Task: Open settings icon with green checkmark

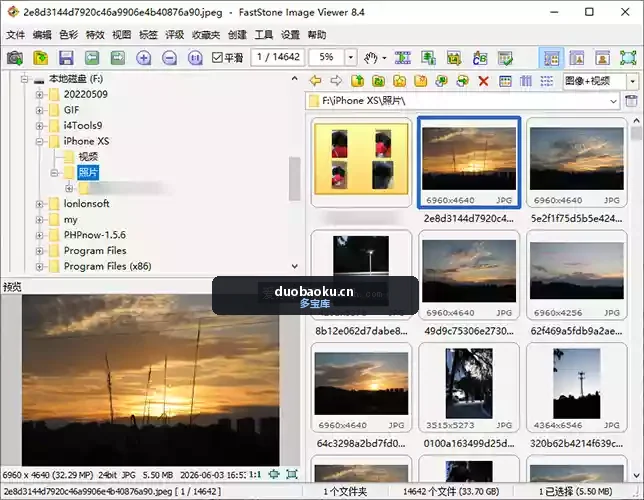Action: (x=505, y=58)
